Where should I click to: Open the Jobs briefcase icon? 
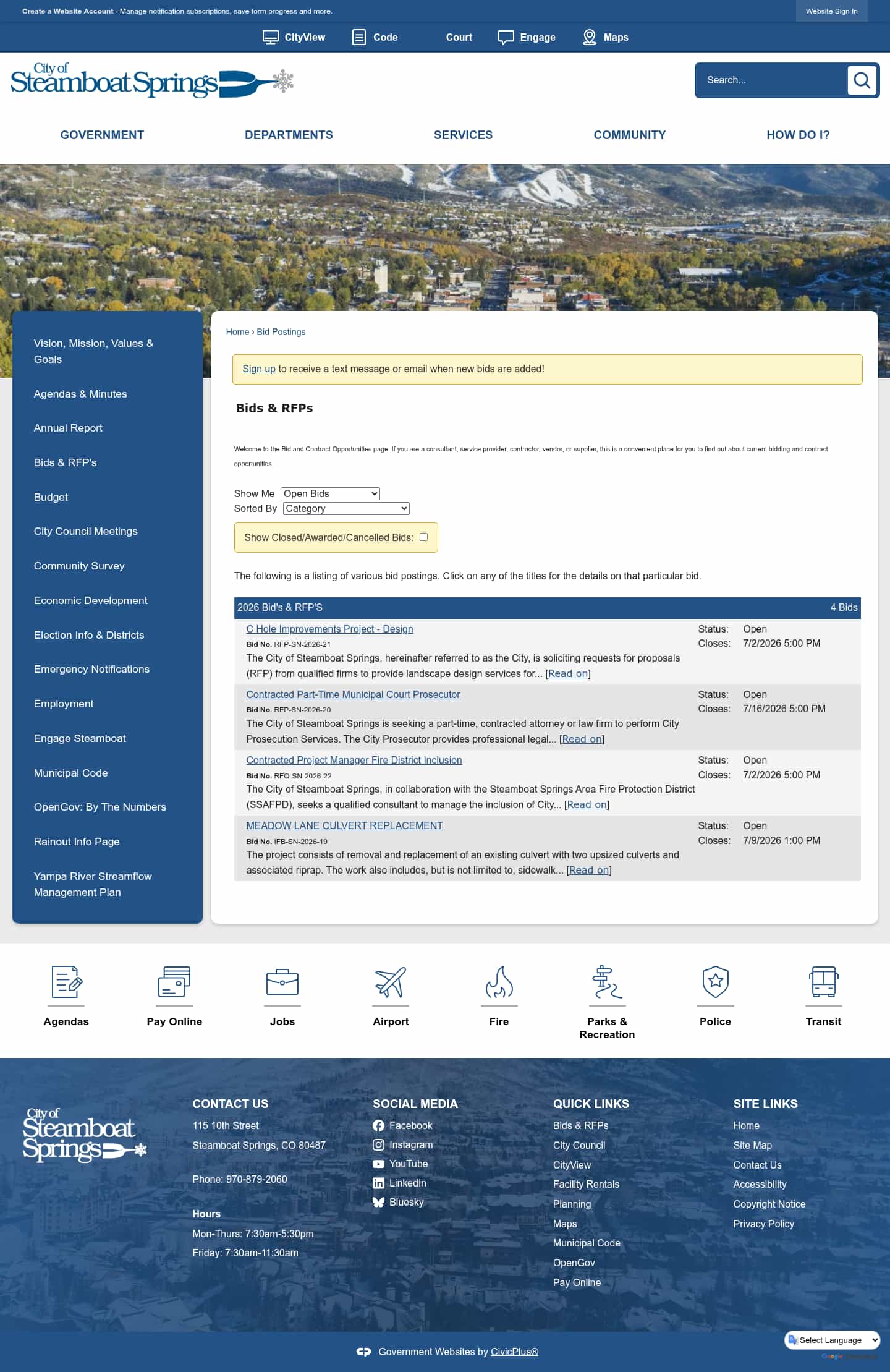[282, 982]
